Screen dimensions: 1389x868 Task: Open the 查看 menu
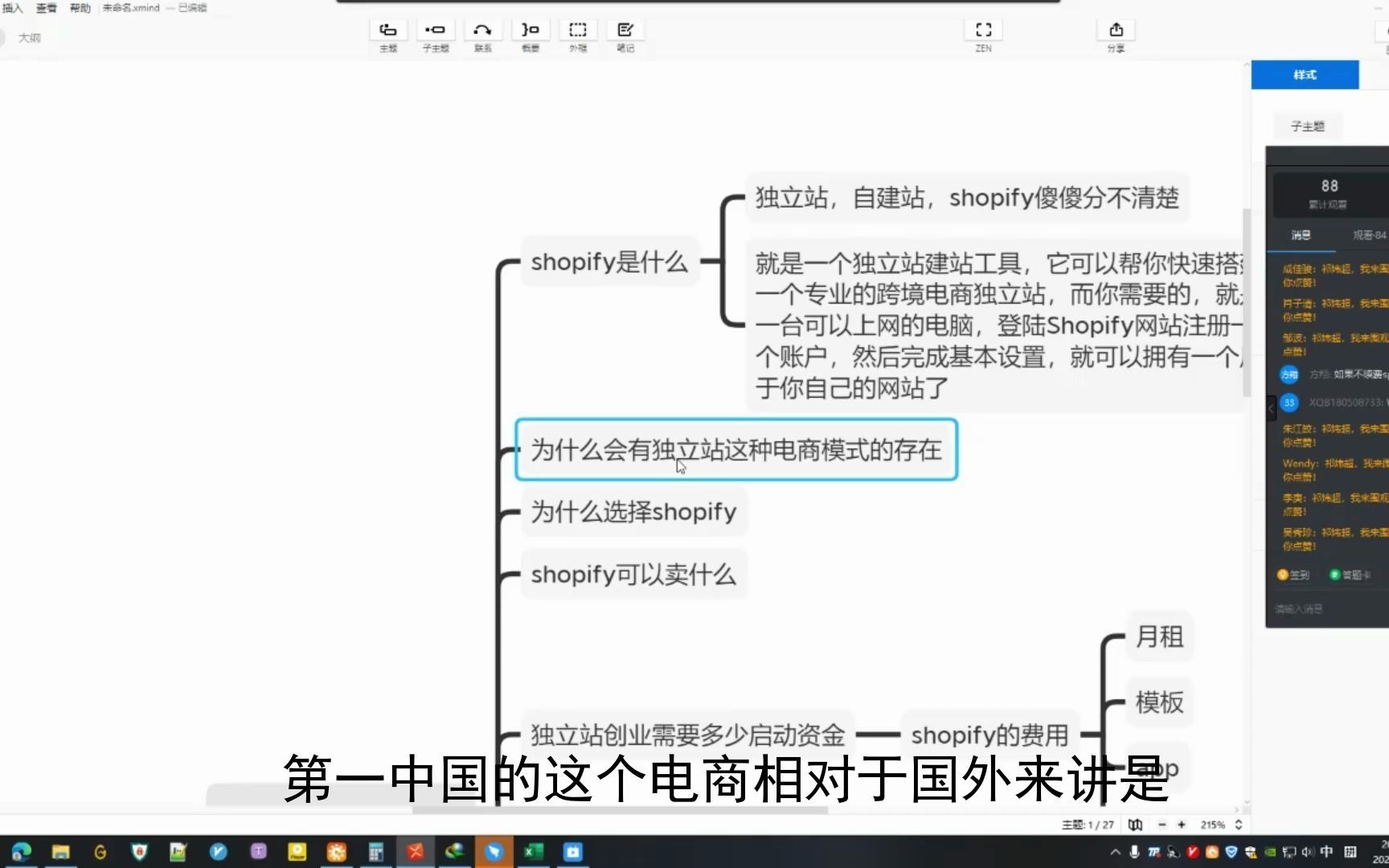[46, 8]
